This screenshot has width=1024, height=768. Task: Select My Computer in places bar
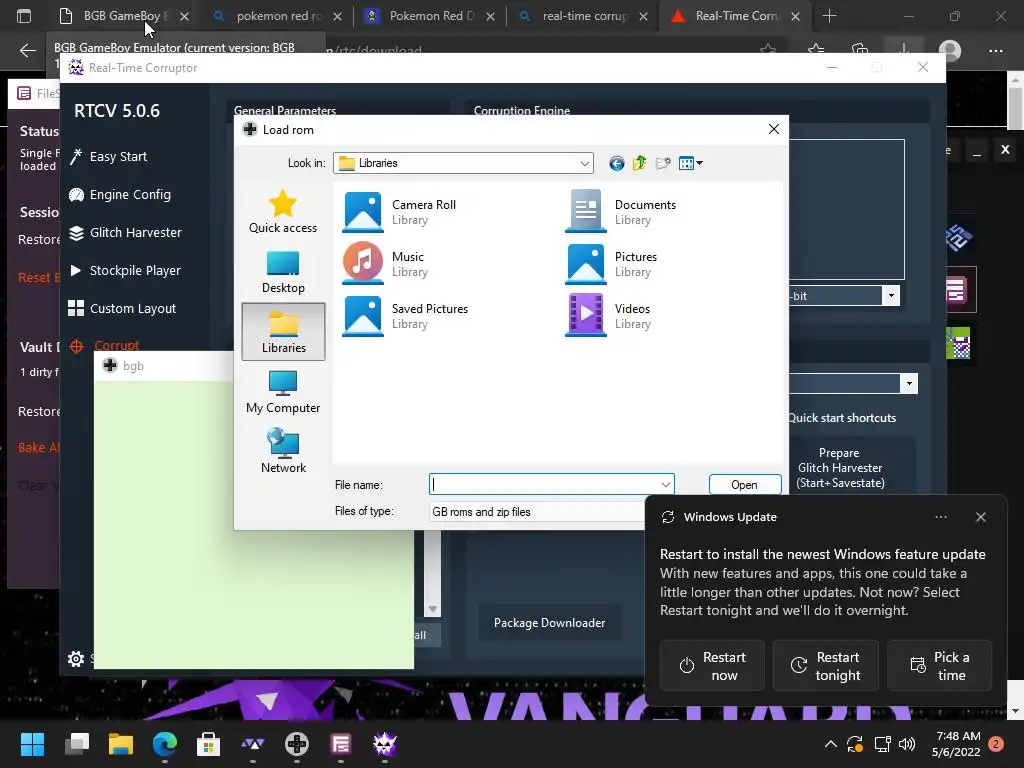(x=283, y=392)
